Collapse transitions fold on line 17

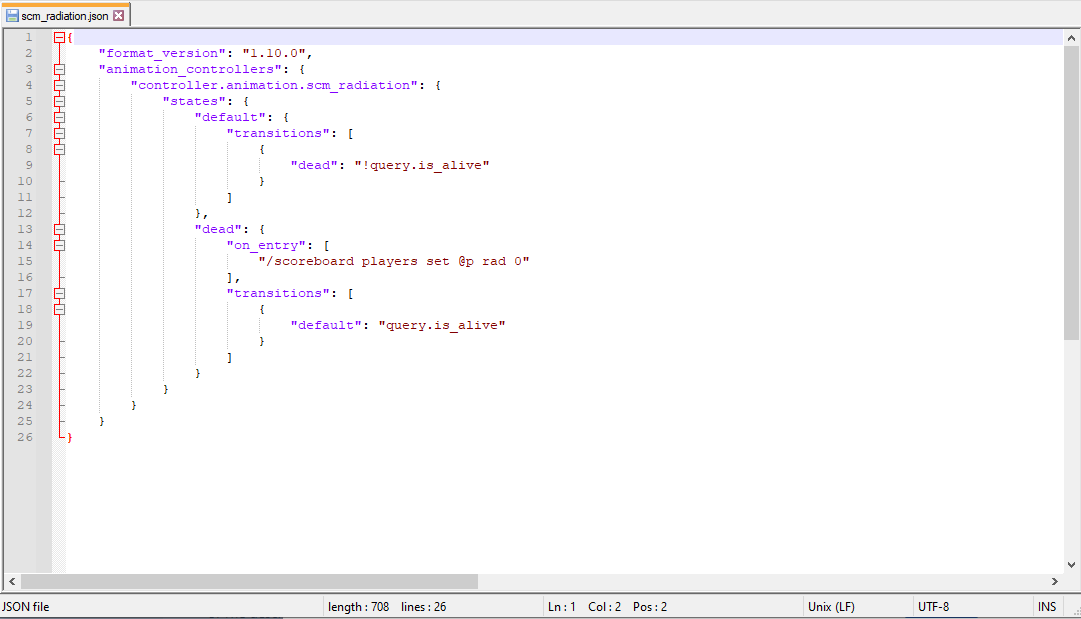tap(59, 293)
